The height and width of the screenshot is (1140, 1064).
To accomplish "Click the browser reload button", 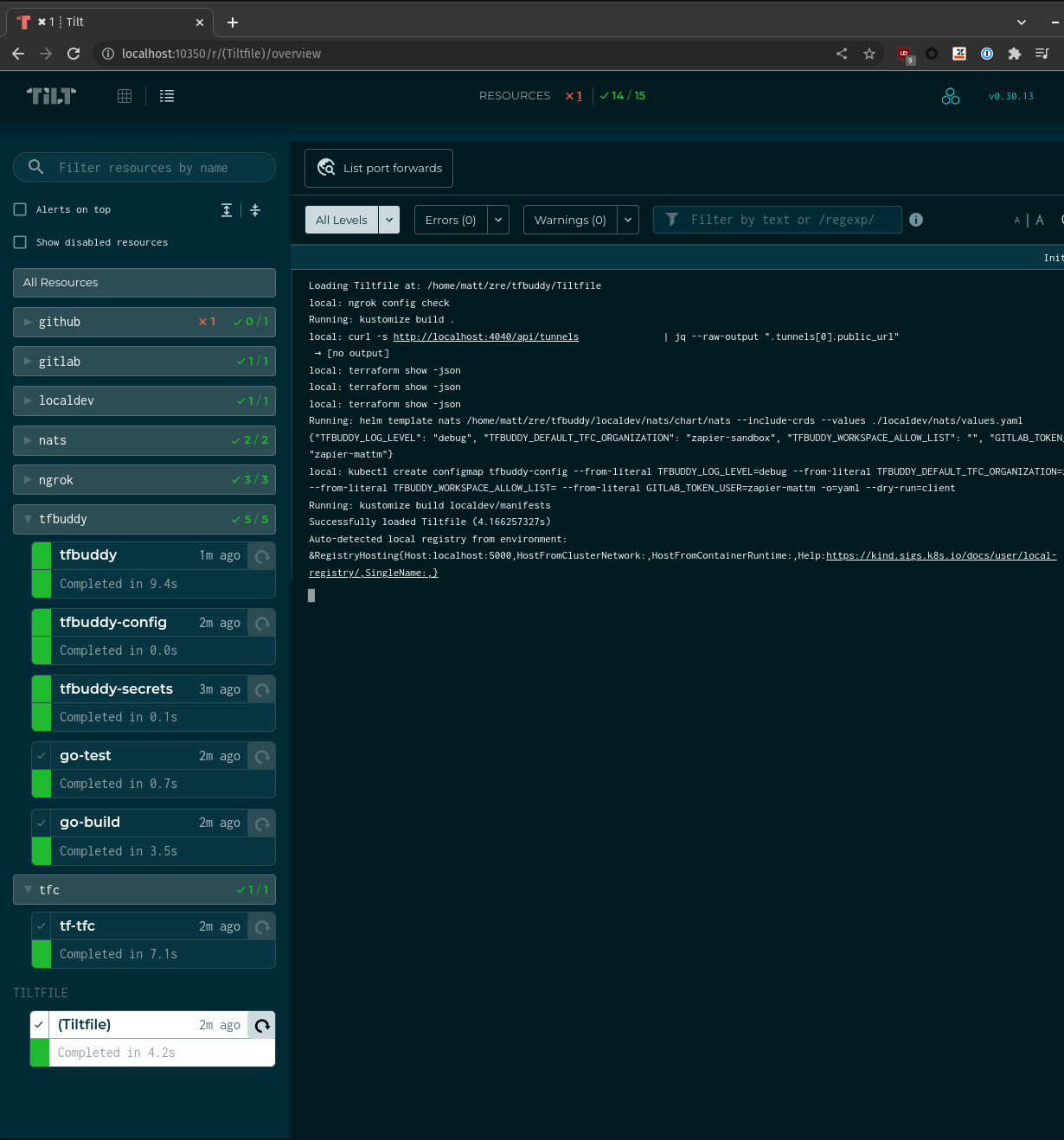I will pos(74,54).
